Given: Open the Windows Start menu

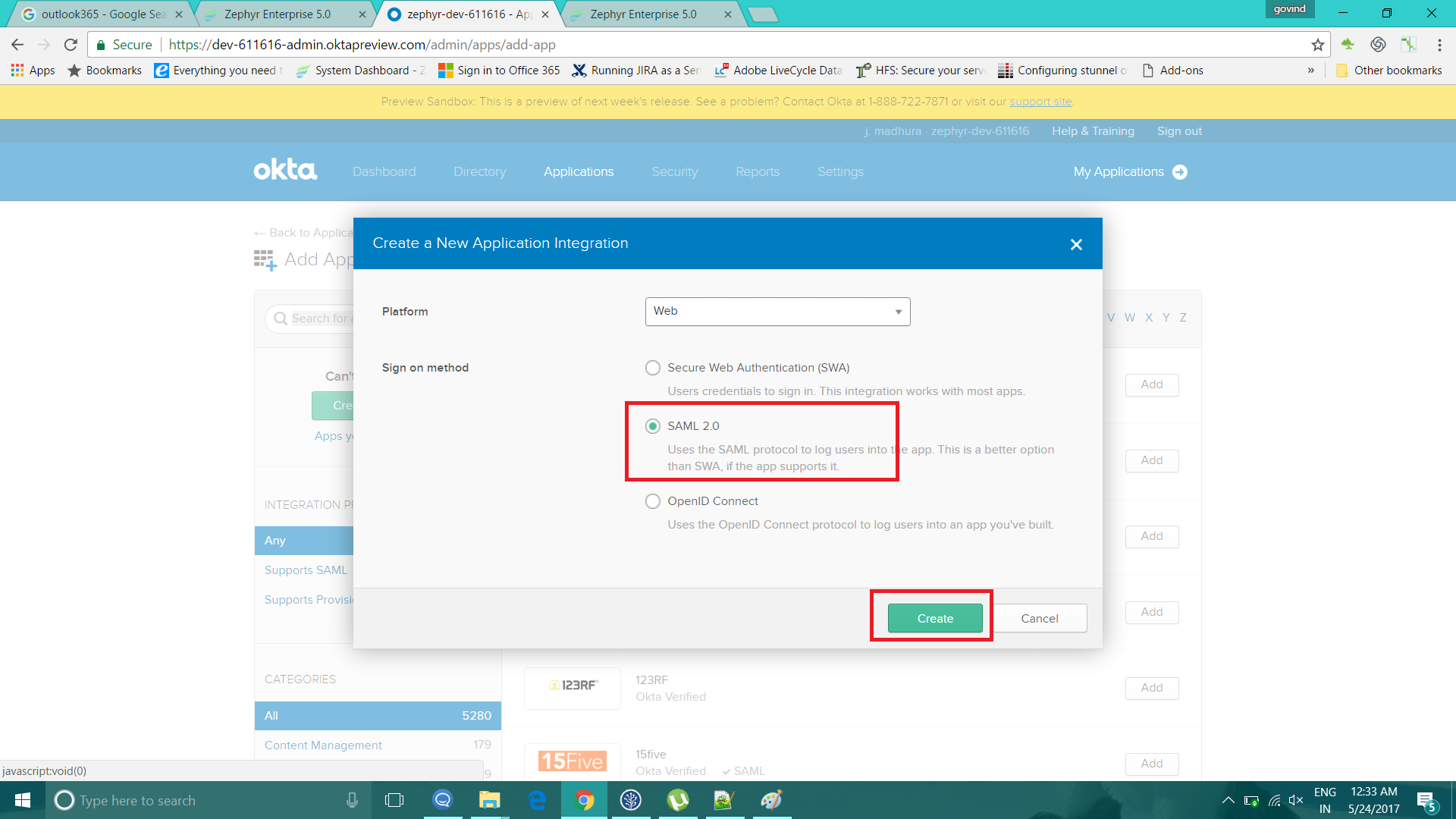Looking at the screenshot, I should [22, 800].
